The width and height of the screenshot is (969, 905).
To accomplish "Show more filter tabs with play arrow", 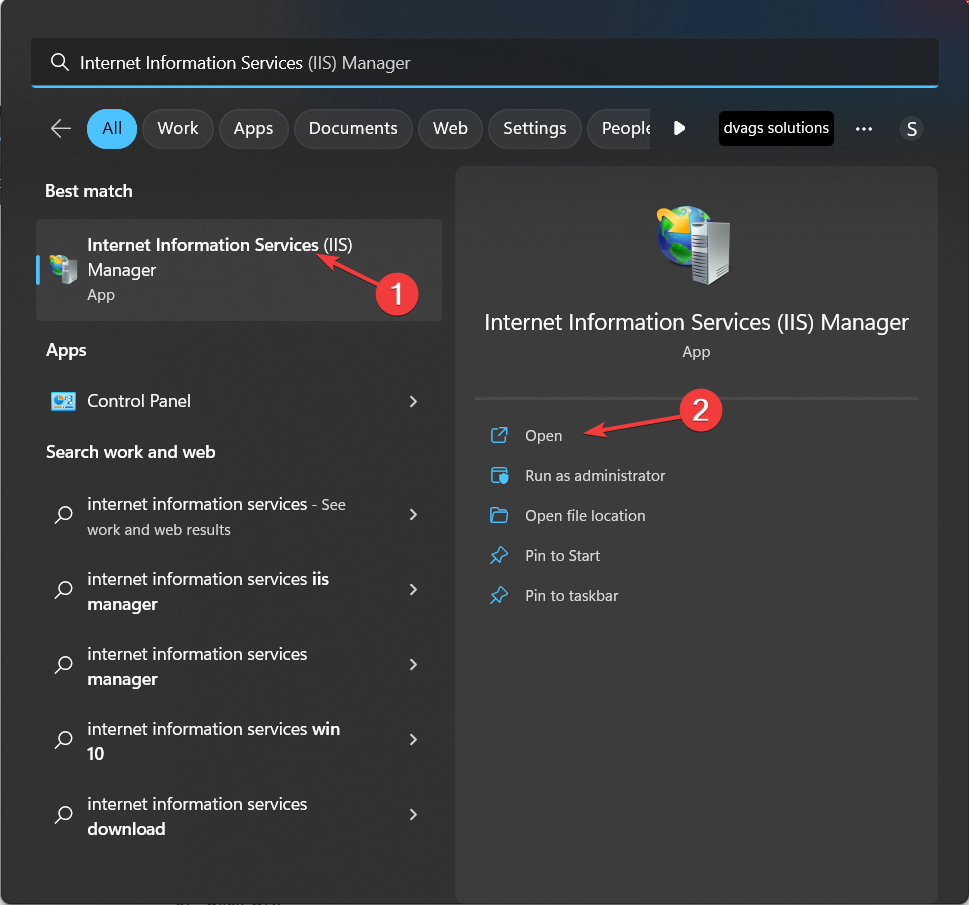I will 679,128.
